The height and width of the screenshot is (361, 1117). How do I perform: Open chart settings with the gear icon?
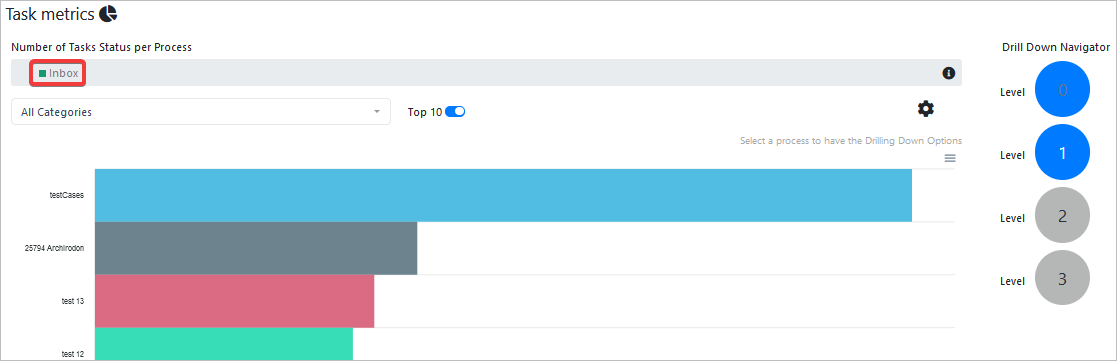click(x=925, y=109)
